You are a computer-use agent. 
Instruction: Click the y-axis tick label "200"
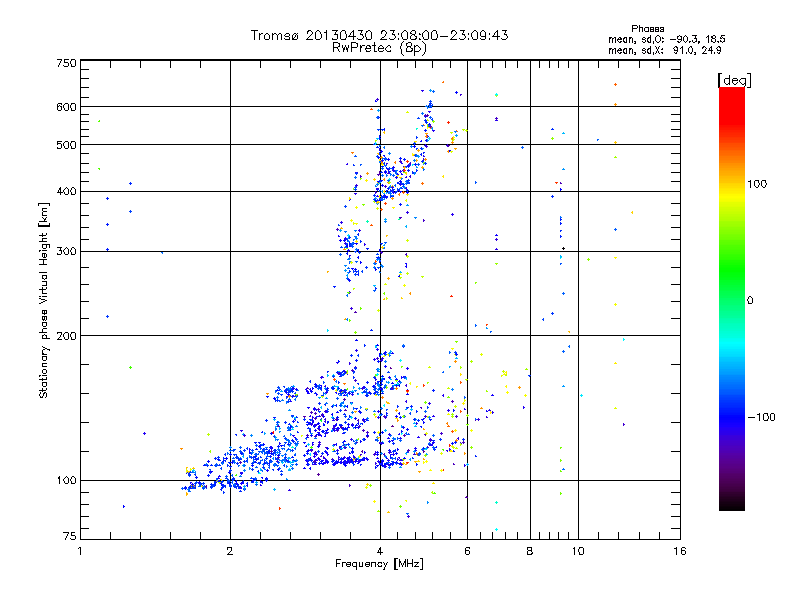tap(66, 336)
